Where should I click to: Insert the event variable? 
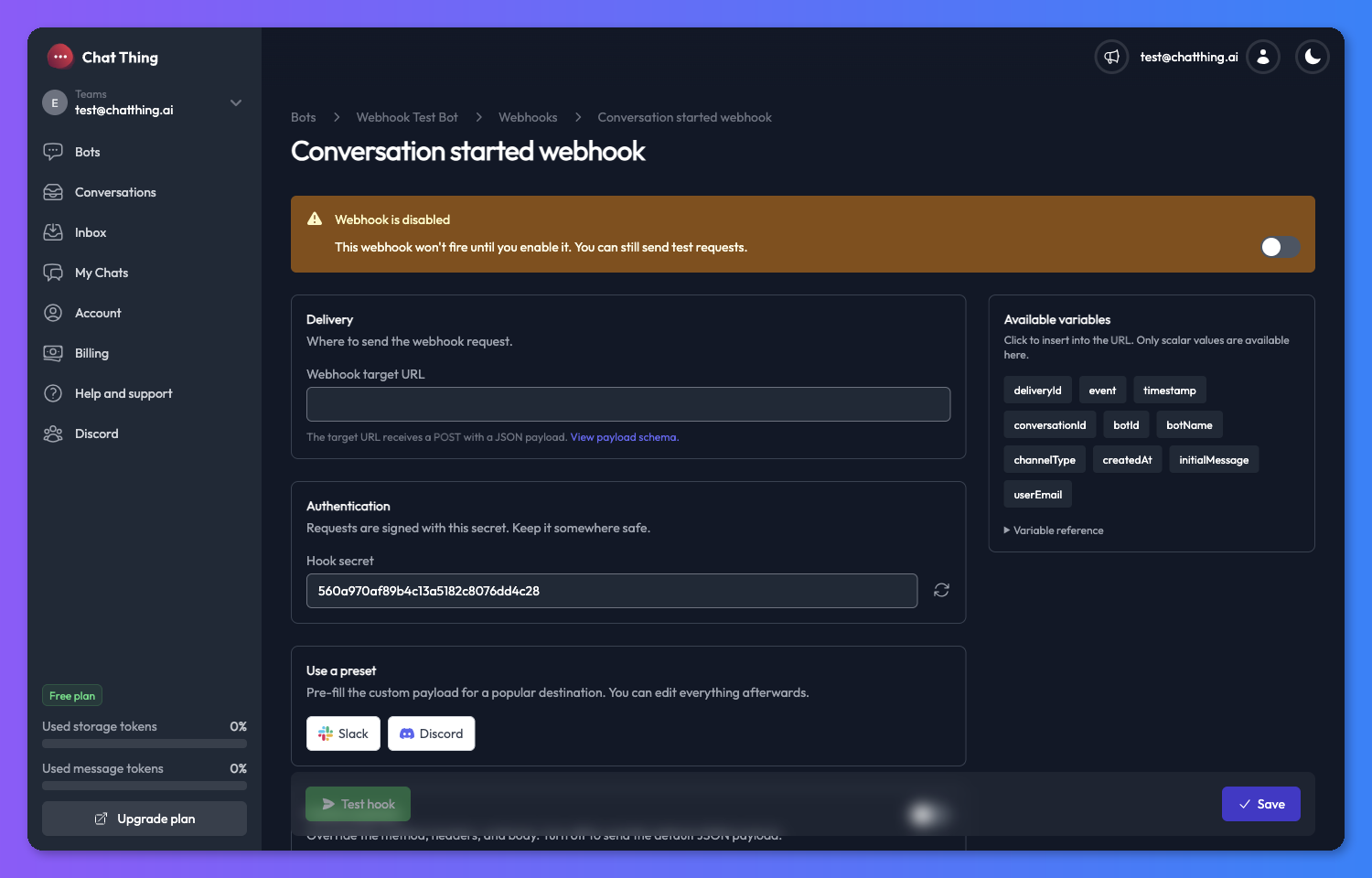tap(1102, 391)
